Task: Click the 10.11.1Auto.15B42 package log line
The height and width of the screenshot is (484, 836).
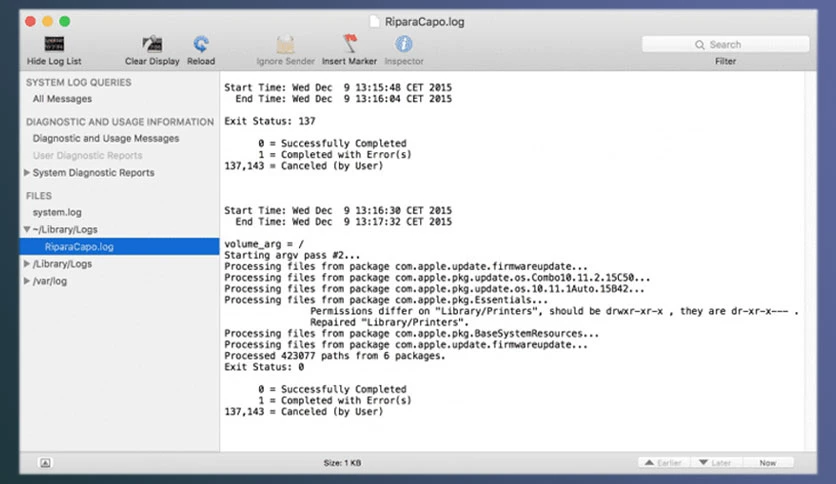Action: (x=435, y=288)
